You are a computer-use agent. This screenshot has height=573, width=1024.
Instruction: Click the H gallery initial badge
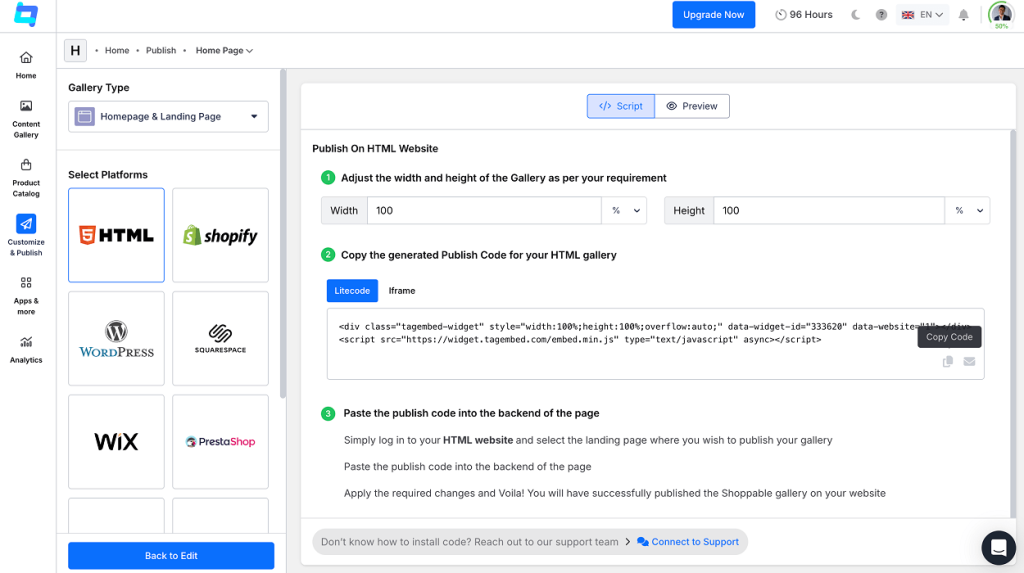pos(75,50)
